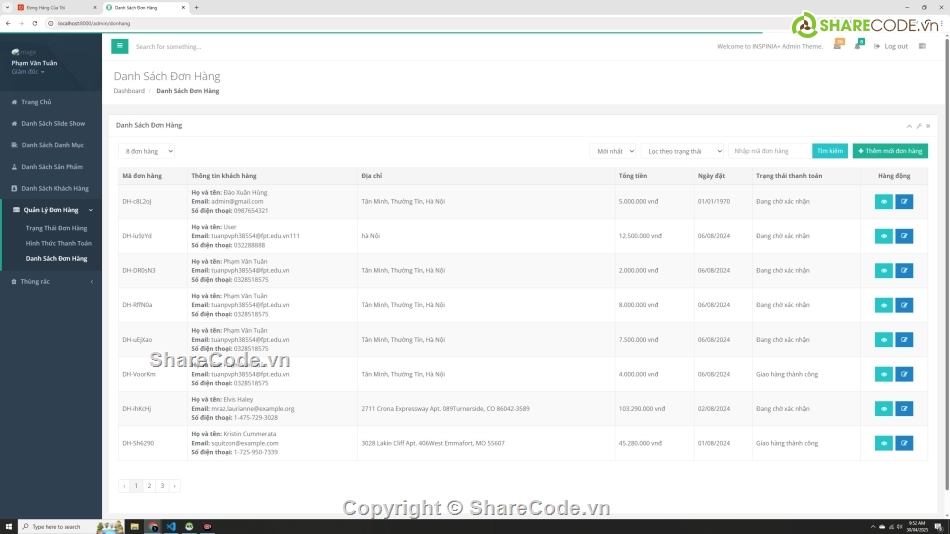Edit order DH-c8L2oJ
Screen dimensions: 950x534
904,201
